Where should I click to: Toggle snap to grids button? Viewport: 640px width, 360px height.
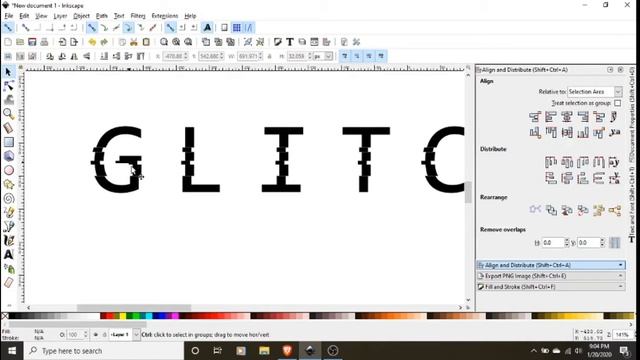tap(236, 28)
